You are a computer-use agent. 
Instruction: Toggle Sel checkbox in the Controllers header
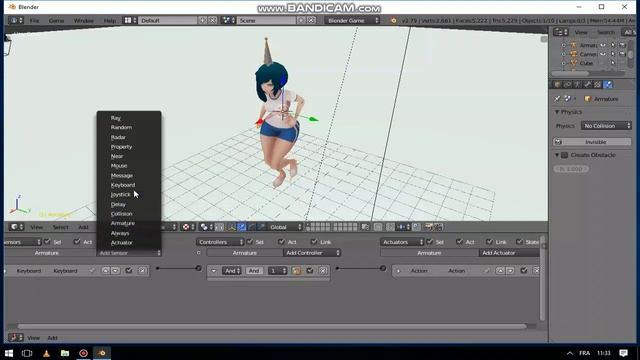tap(250, 242)
